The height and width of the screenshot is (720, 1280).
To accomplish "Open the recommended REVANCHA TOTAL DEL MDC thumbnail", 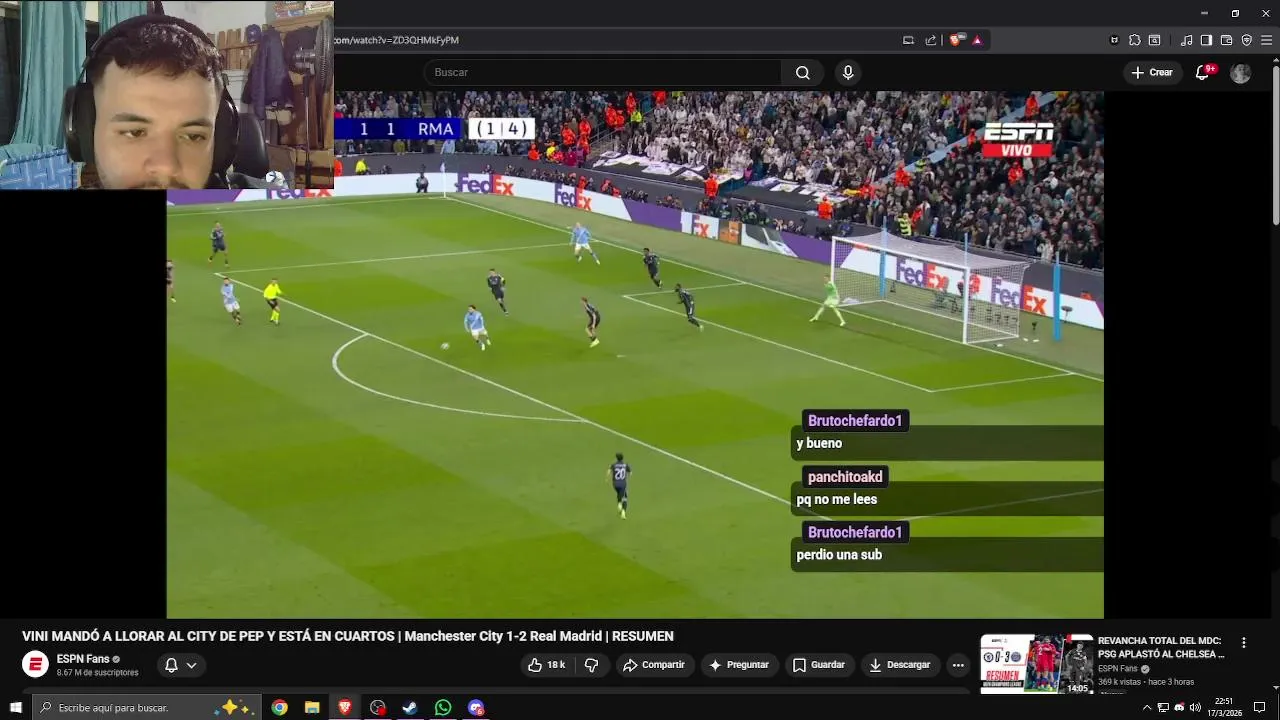I will point(1036,664).
